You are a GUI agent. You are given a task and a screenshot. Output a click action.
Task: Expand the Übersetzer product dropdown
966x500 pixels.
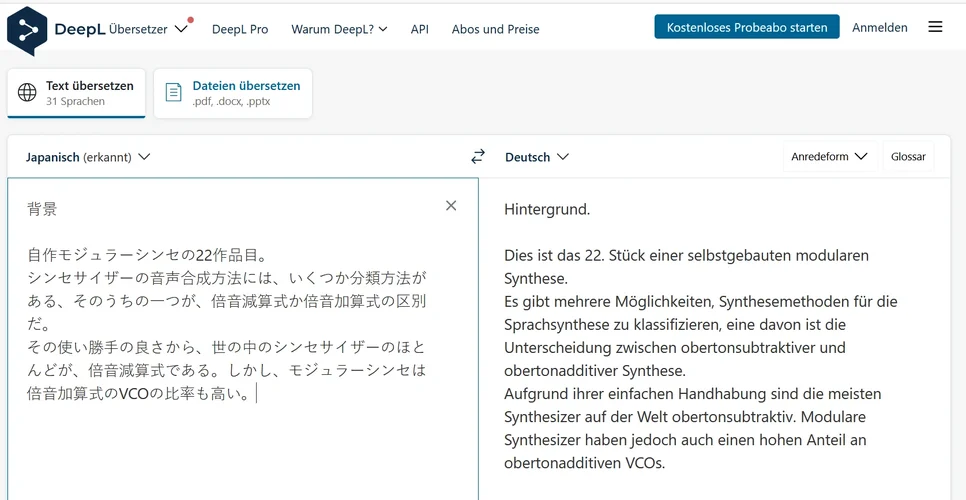pos(180,29)
